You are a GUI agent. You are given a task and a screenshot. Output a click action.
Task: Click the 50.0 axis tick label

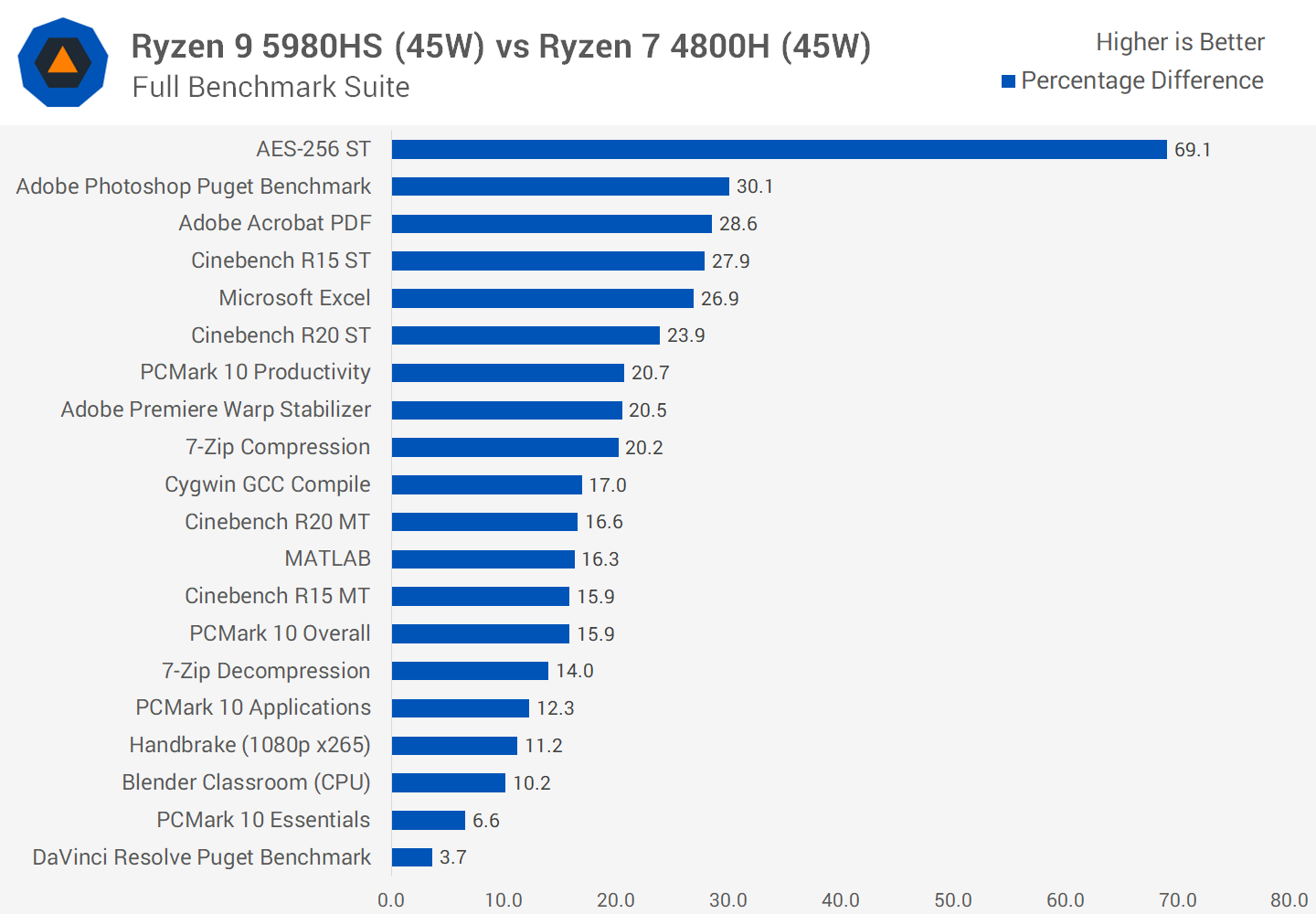click(x=953, y=900)
